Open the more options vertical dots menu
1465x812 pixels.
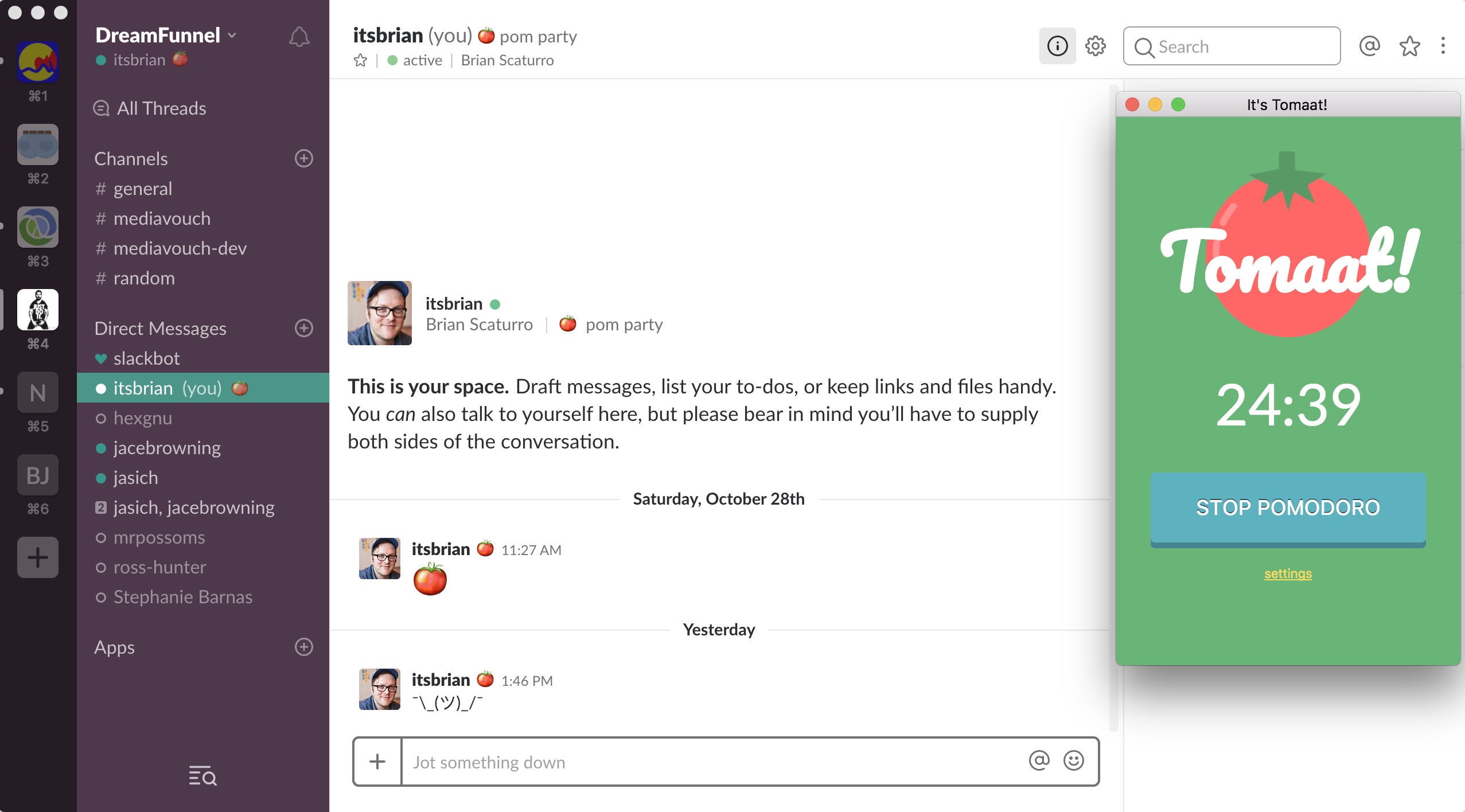coord(1443,46)
